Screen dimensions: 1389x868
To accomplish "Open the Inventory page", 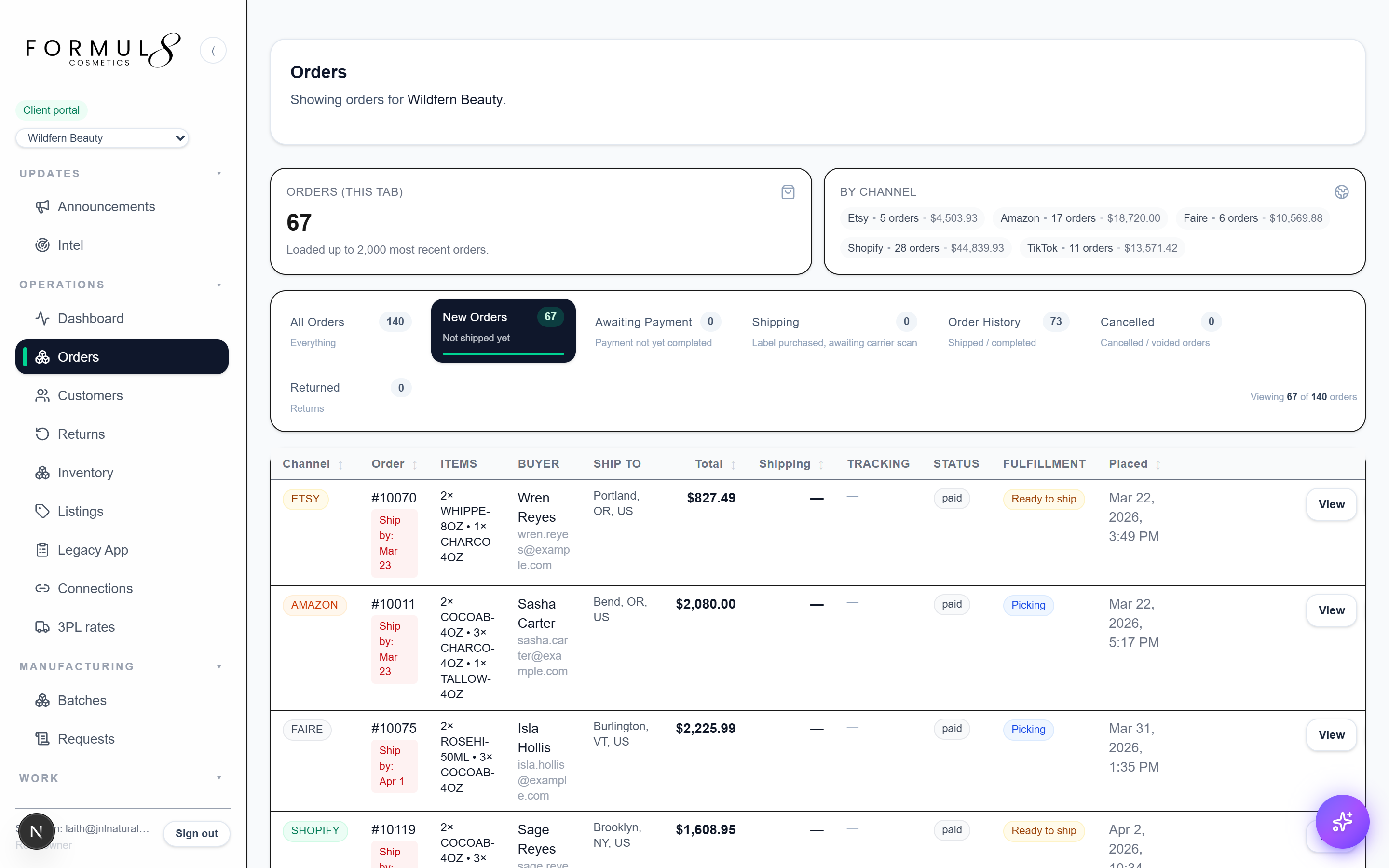I will click(x=122, y=473).
